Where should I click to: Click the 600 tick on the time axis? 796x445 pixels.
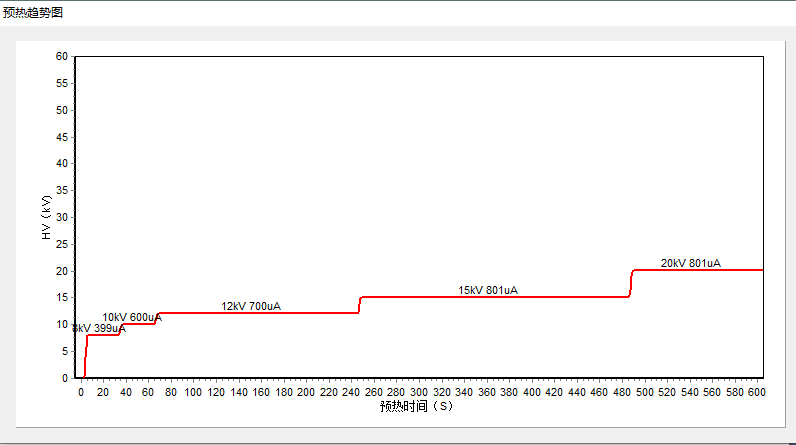tap(755, 392)
